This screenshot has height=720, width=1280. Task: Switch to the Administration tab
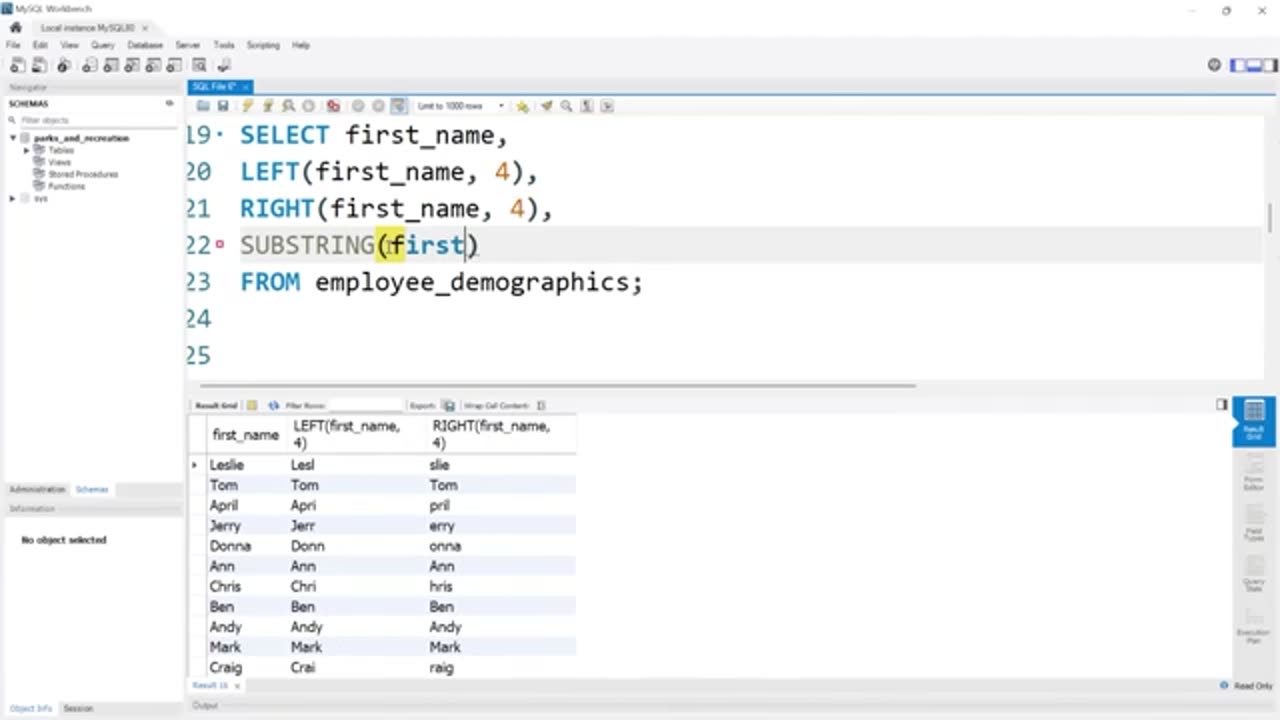pyautogui.click(x=37, y=489)
